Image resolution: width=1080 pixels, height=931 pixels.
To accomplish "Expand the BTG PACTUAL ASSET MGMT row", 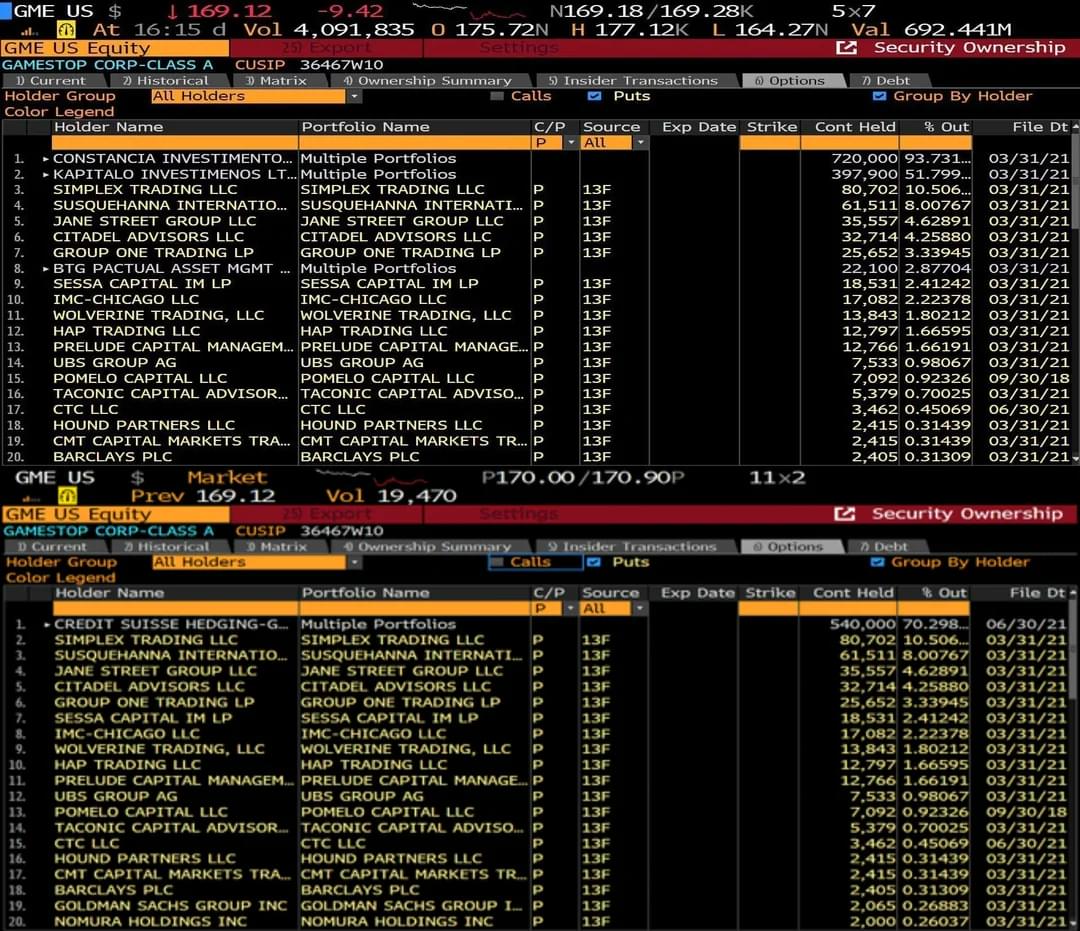I will point(46,269).
